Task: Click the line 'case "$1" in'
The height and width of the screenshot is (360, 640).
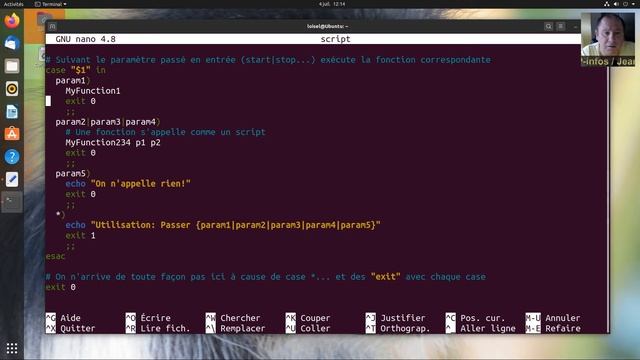Action: click(76, 70)
